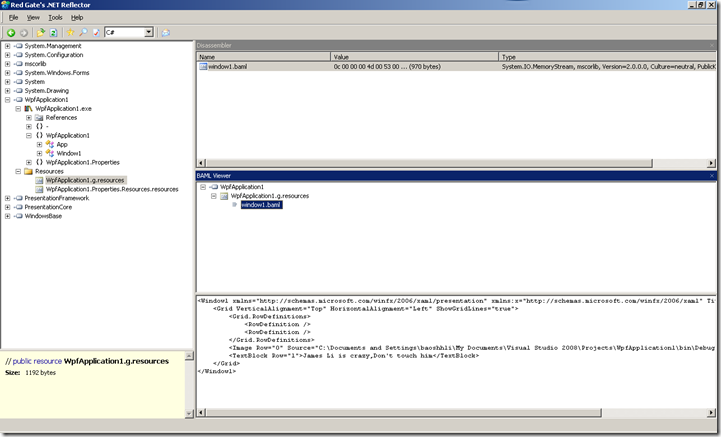Select the App class icon
Image resolution: width=721 pixels, height=437 pixels.
(50, 144)
